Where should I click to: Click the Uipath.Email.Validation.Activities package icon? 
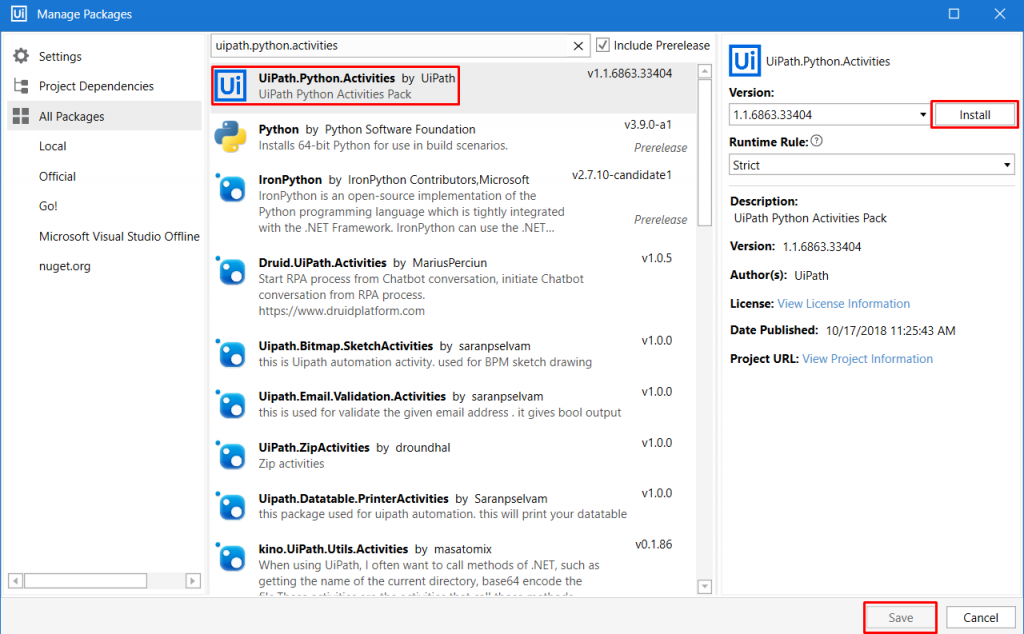click(x=231, y=405)
